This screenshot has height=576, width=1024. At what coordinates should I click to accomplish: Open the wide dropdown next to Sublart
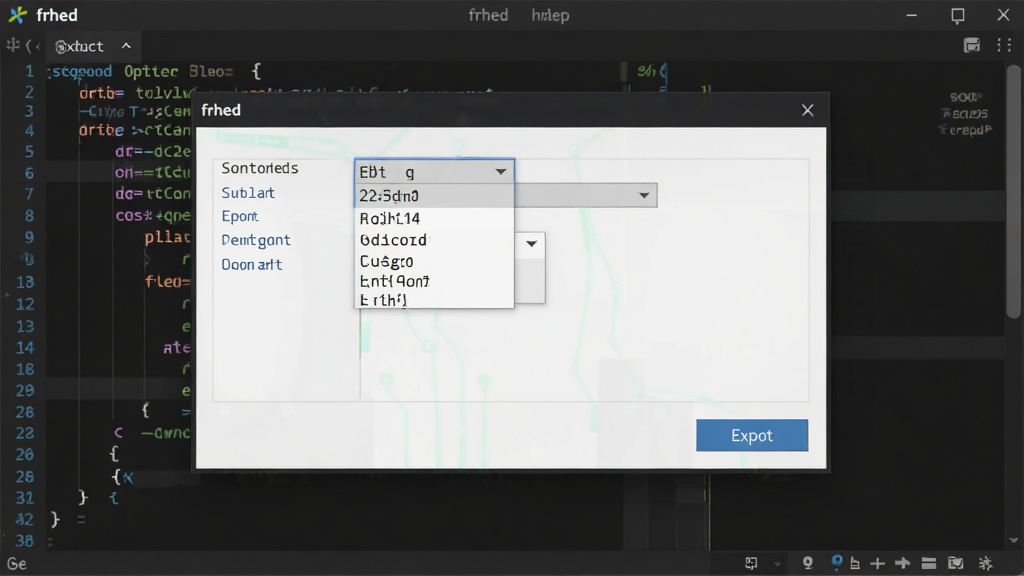tap(644, 195)
